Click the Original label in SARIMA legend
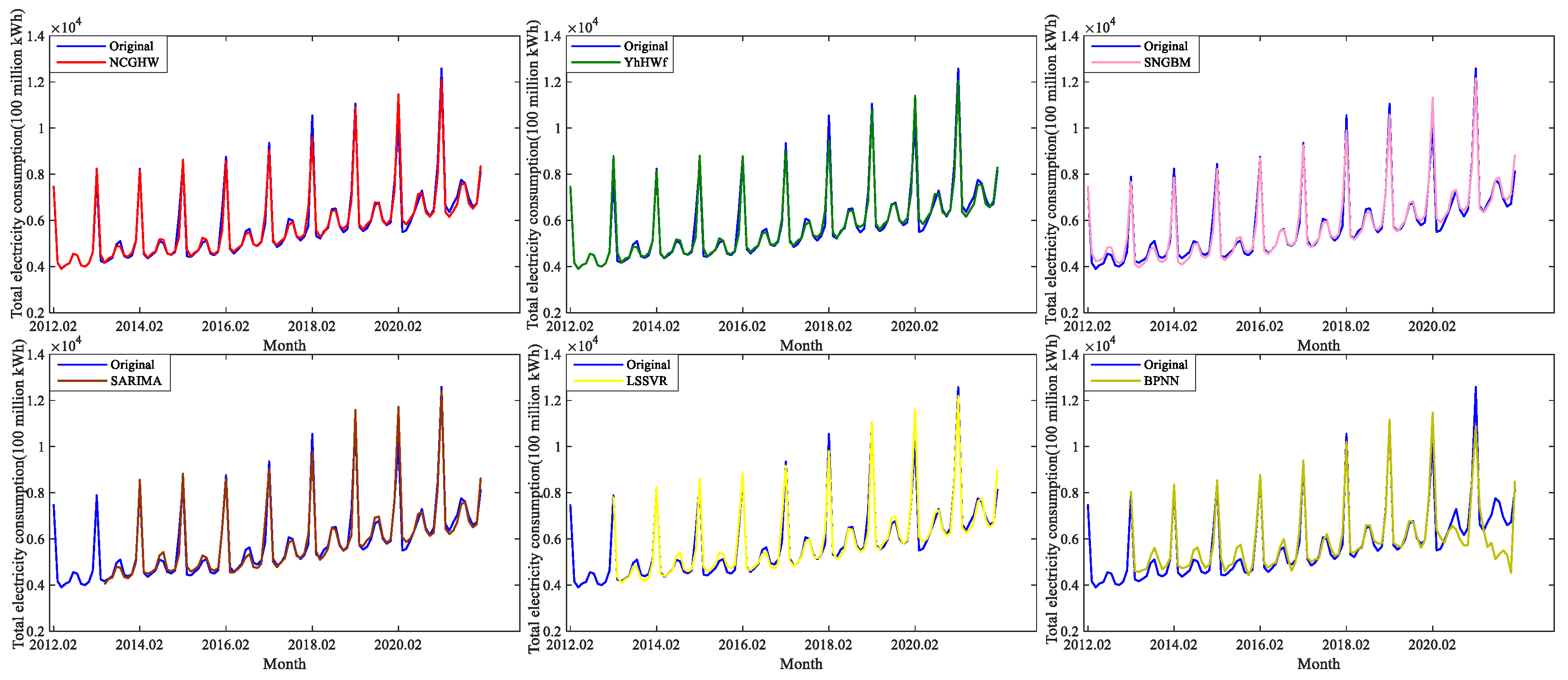 132,364
